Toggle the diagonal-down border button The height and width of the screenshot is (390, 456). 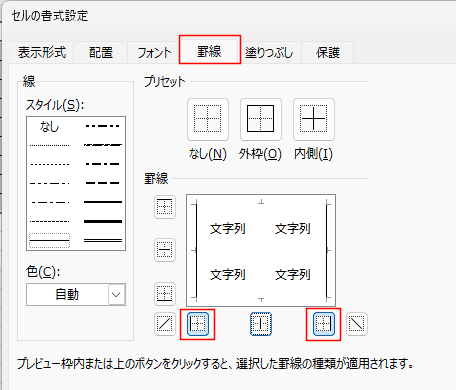click(357, 324)
